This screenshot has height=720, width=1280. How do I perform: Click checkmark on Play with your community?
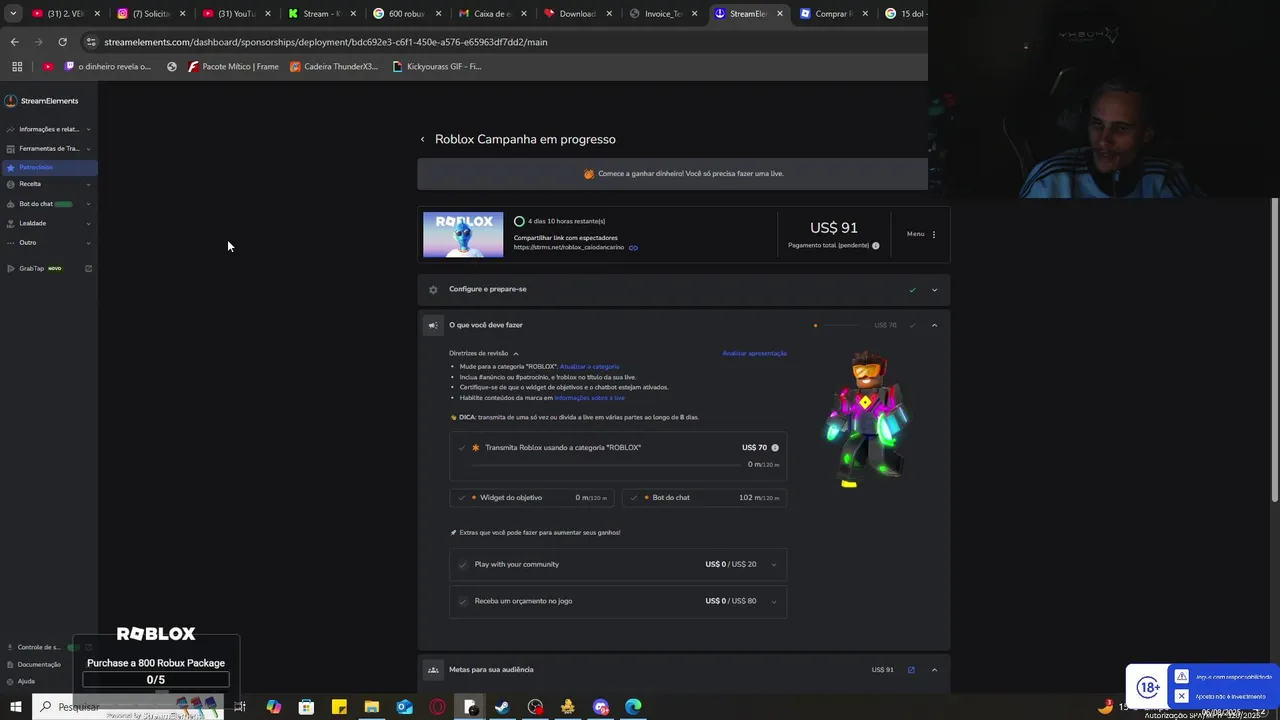tap(462, 565)
